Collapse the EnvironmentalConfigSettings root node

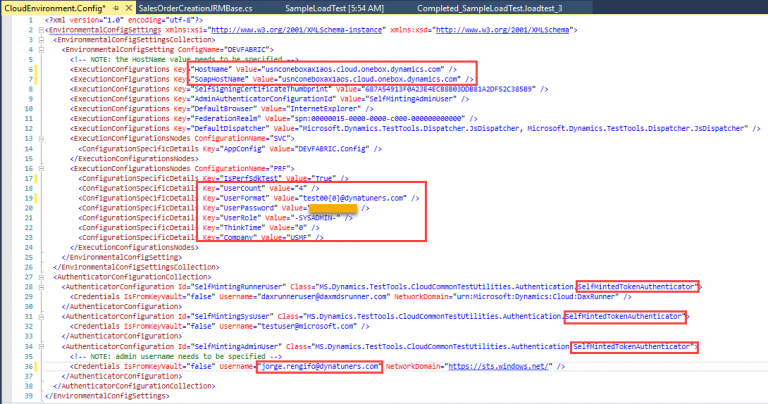point(41,30)
